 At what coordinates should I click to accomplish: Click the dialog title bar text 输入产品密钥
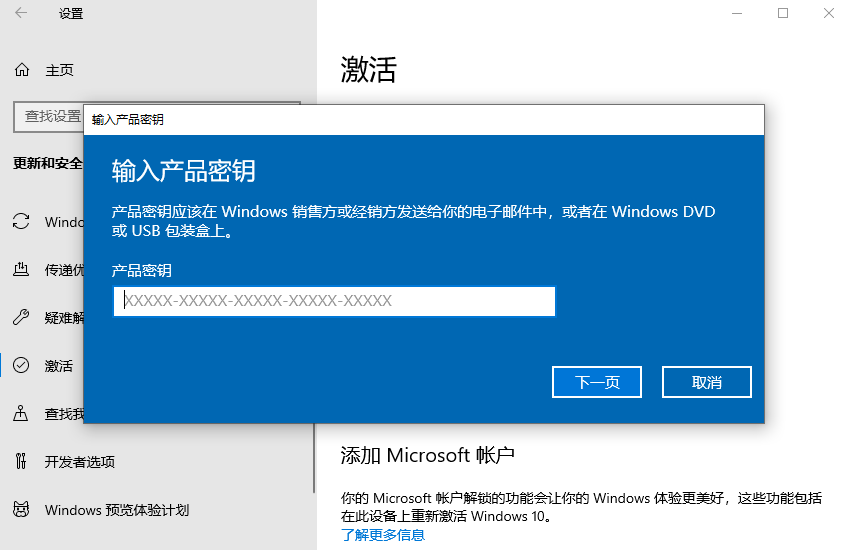click(x=127, y=119)
